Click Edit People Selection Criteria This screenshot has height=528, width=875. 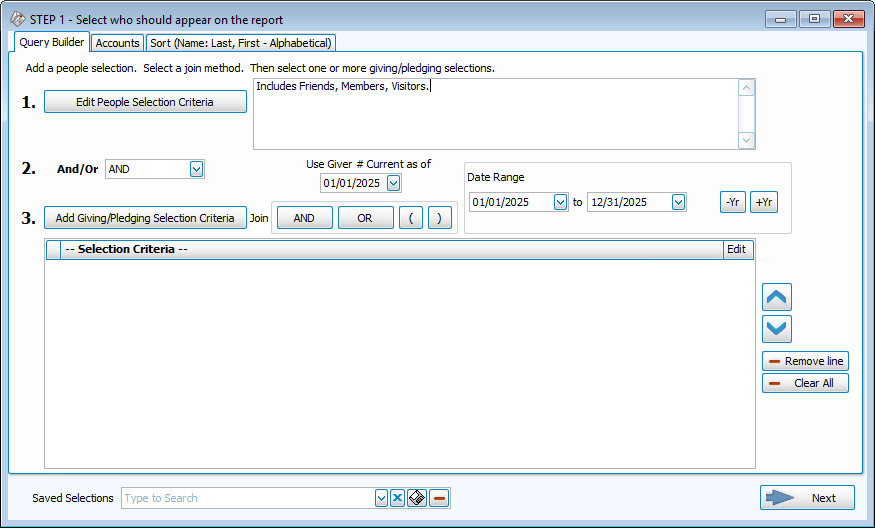[x=145, y=102]
